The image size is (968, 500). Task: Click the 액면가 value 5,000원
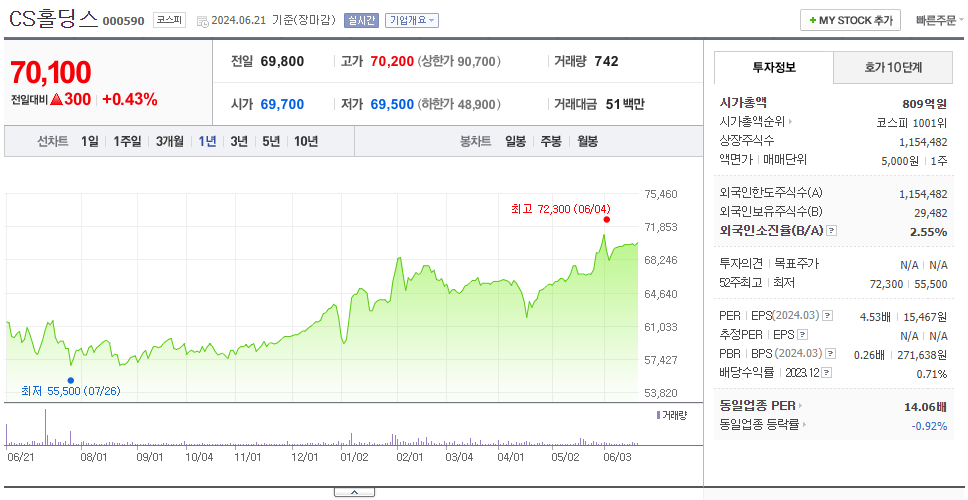(899, 160)
